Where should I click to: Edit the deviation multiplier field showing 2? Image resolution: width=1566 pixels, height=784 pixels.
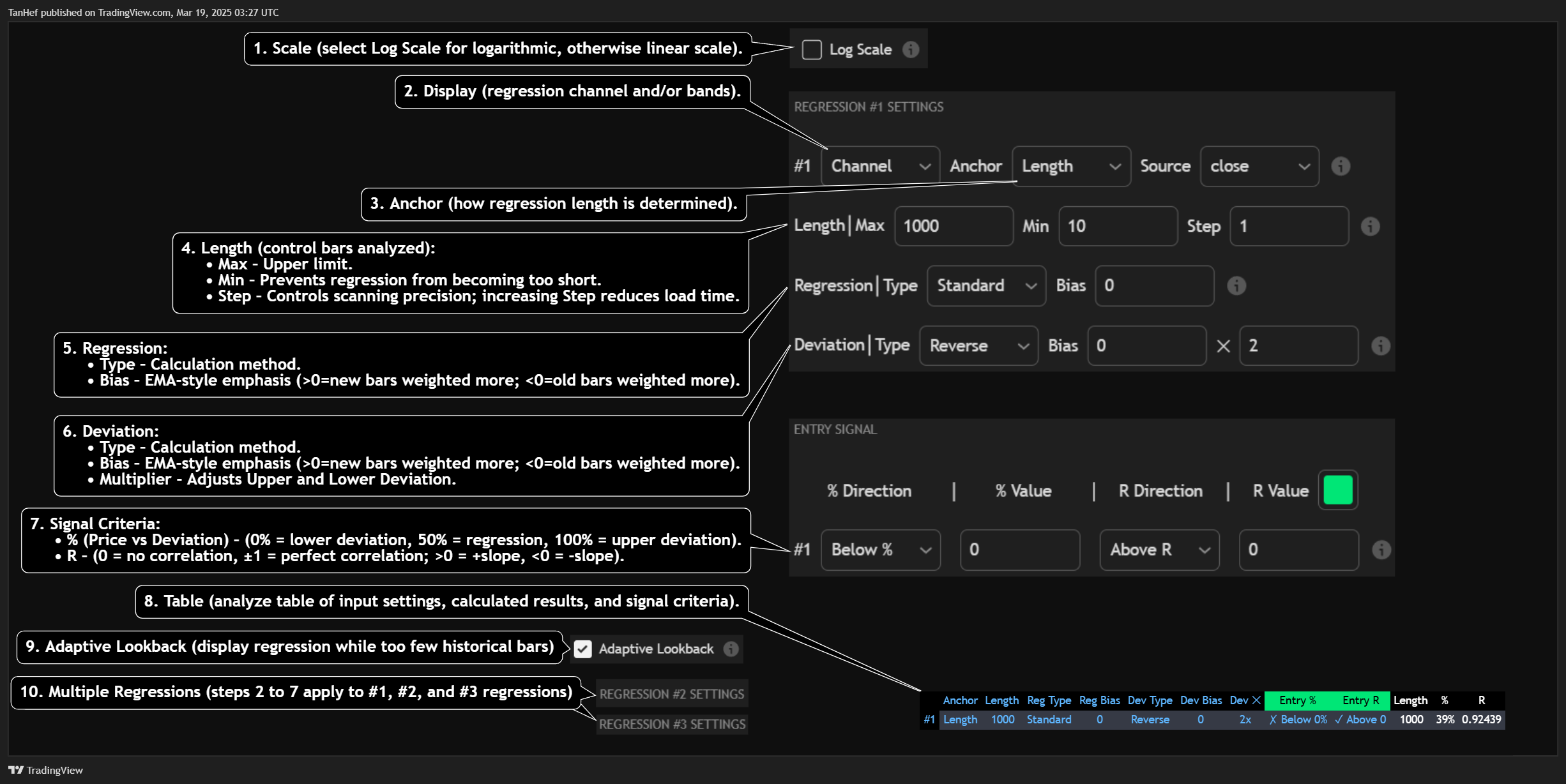coord(1298,345)
